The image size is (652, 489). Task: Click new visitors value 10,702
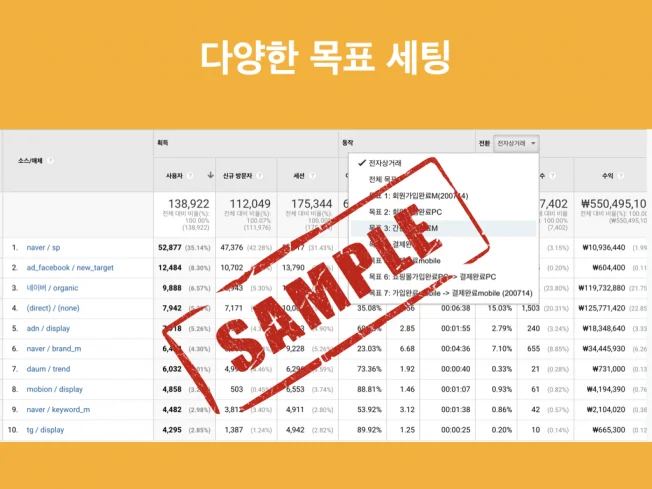232,268
